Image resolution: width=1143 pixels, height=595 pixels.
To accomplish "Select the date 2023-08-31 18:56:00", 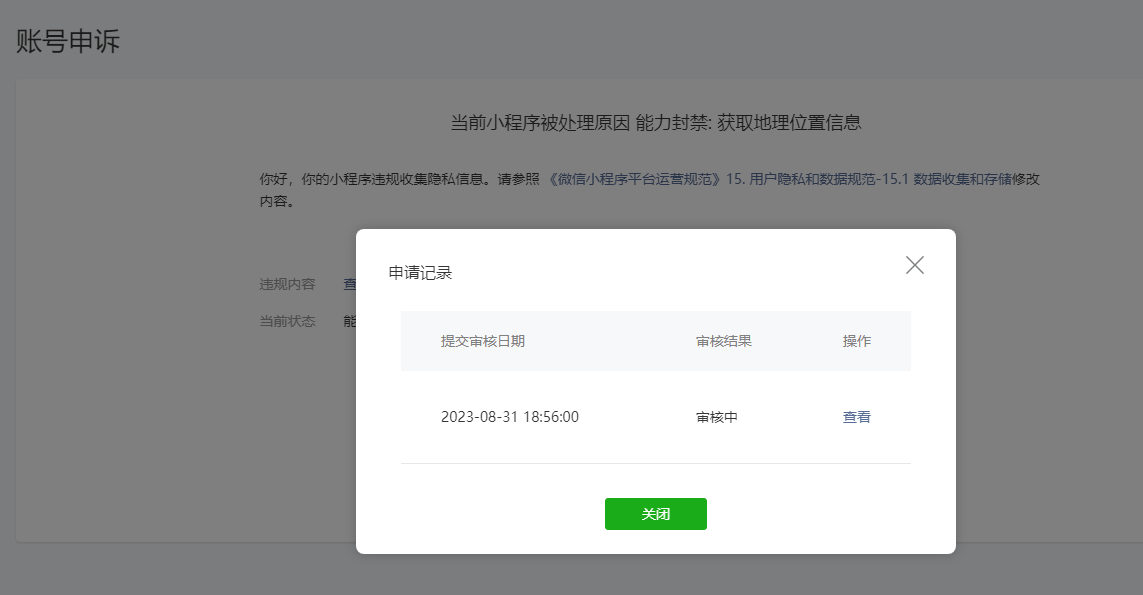I will click(x=510, y=417).
